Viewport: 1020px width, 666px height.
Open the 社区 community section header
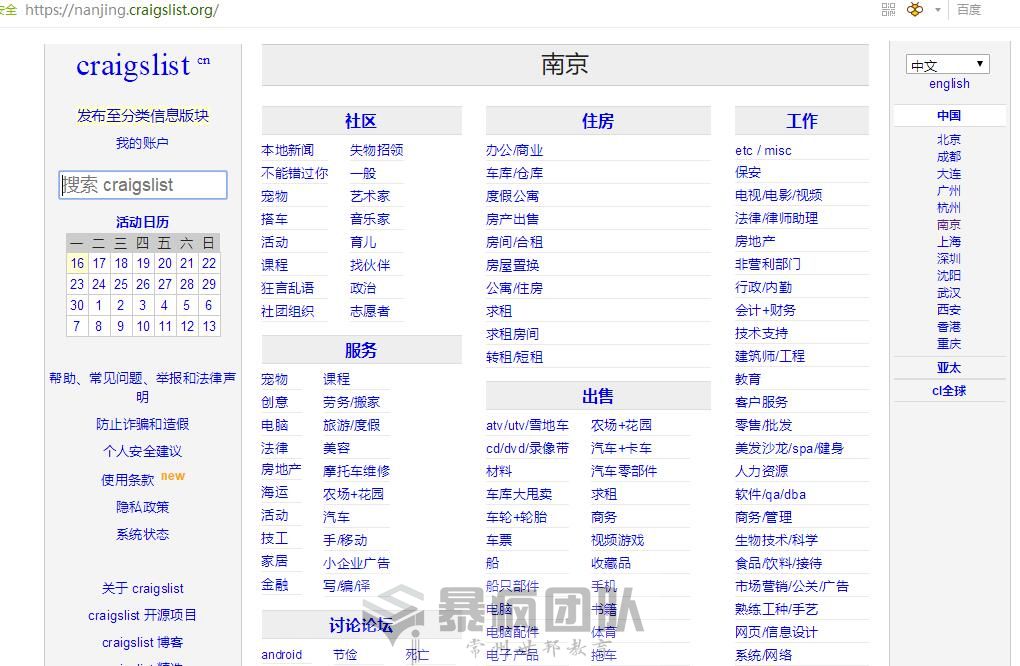pos(361,121)
